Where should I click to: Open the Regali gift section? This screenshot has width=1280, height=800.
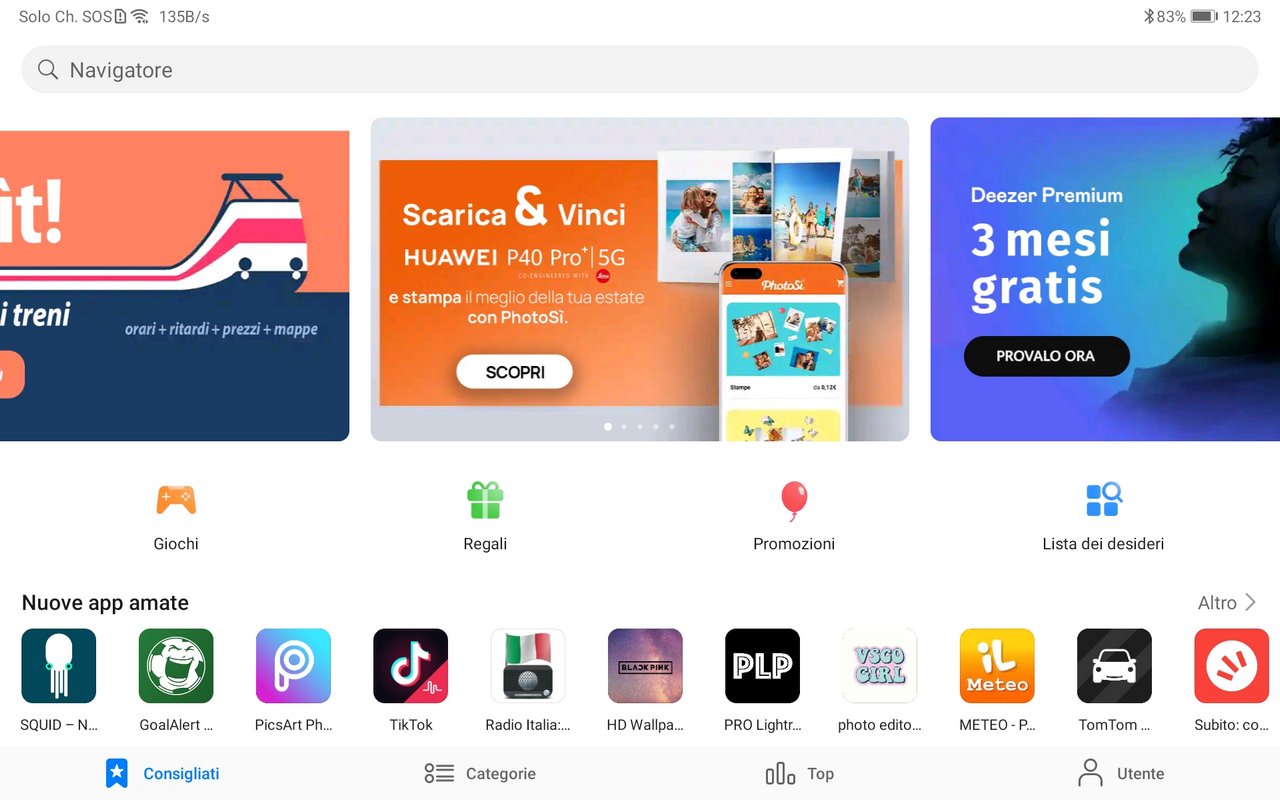[x=485, y=516]
